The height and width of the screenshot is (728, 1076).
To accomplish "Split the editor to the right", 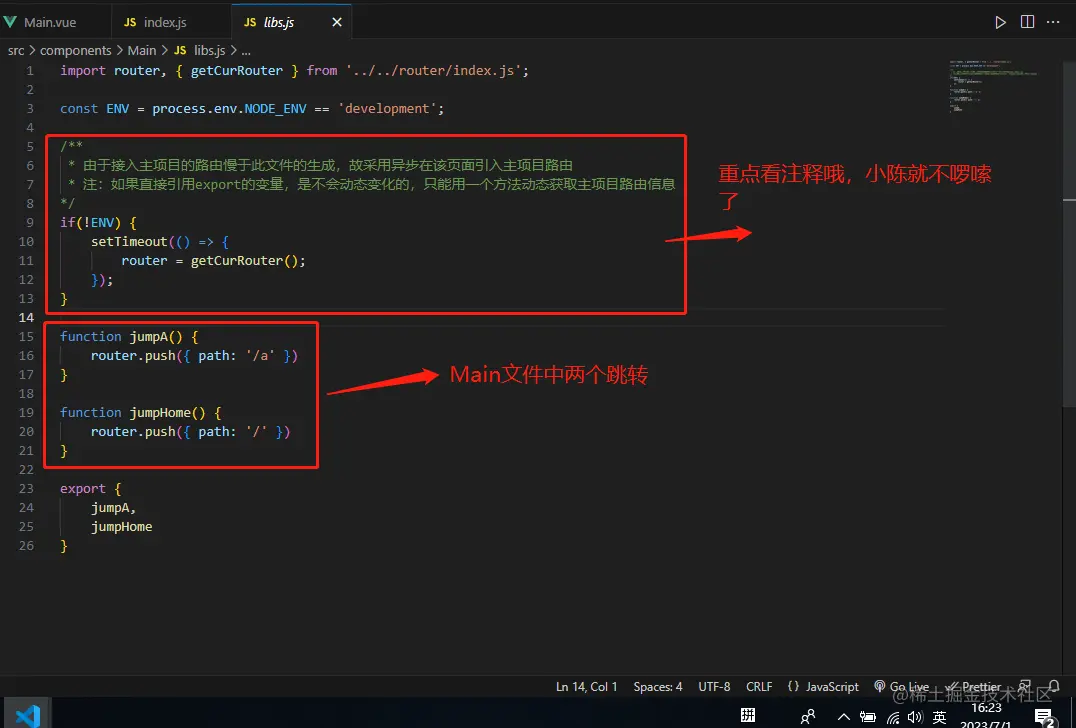I will tap(1027, 22).
